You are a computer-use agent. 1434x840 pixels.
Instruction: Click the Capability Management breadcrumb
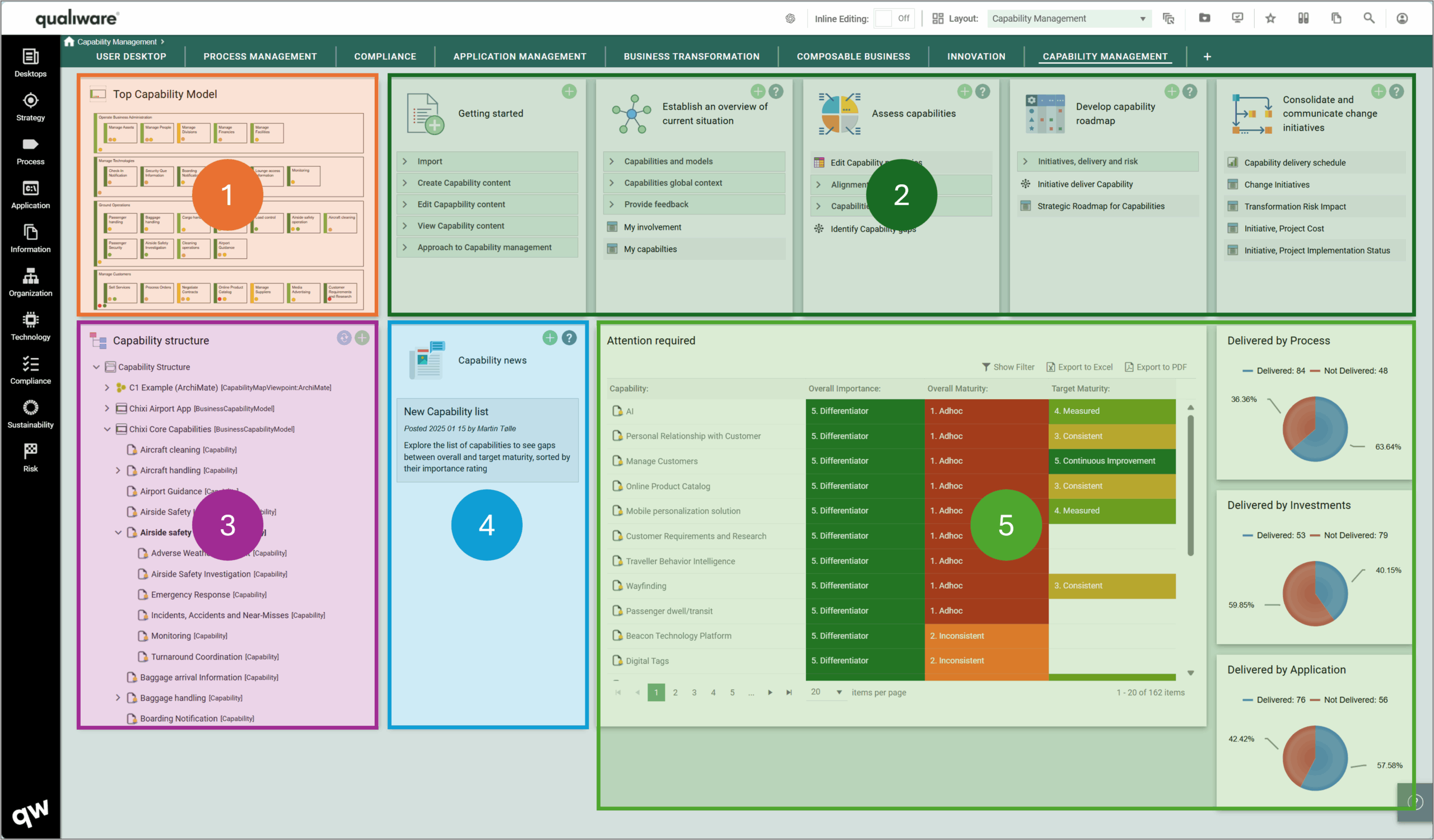tap(117, 41)
